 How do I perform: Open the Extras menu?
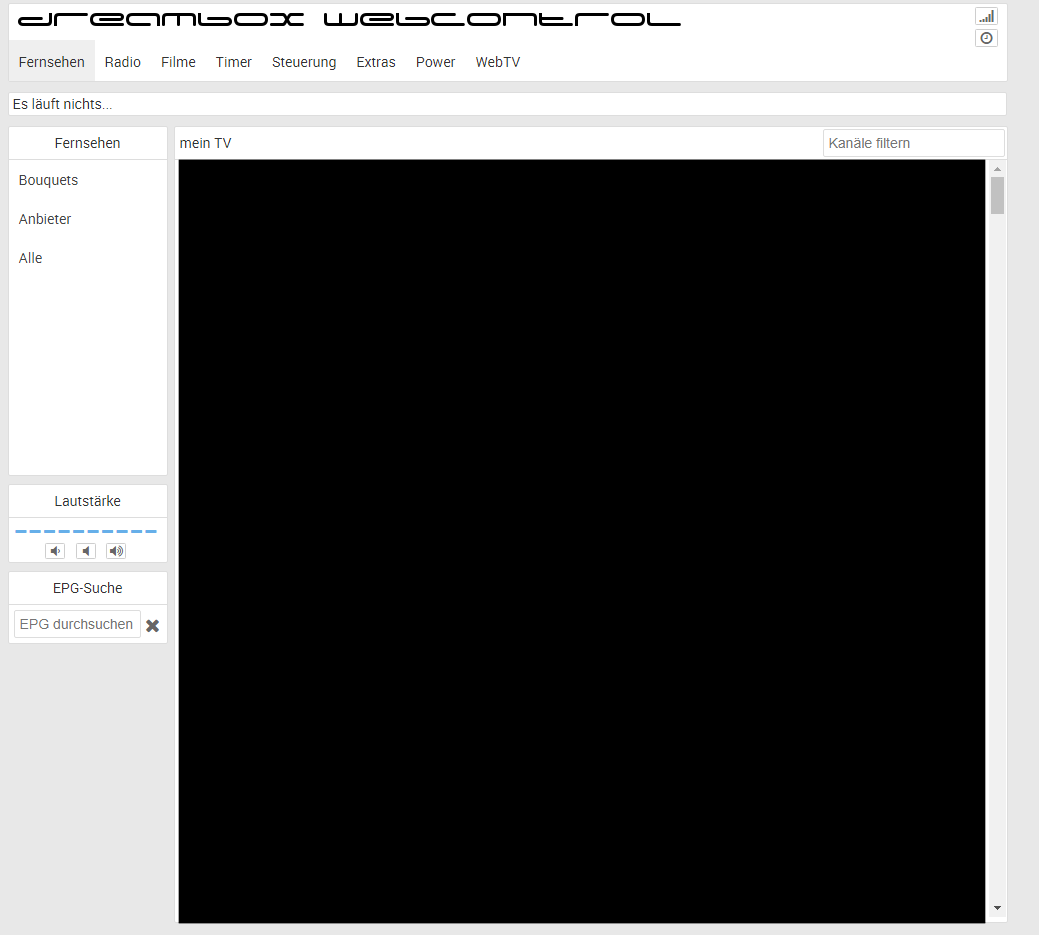(x=376, y=62)
